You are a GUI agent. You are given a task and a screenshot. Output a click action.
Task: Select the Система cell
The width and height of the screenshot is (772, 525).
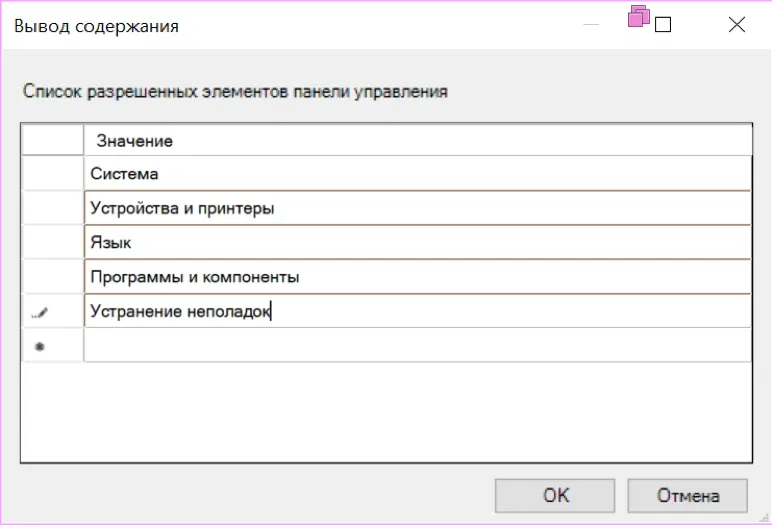[x=418, y=174]
